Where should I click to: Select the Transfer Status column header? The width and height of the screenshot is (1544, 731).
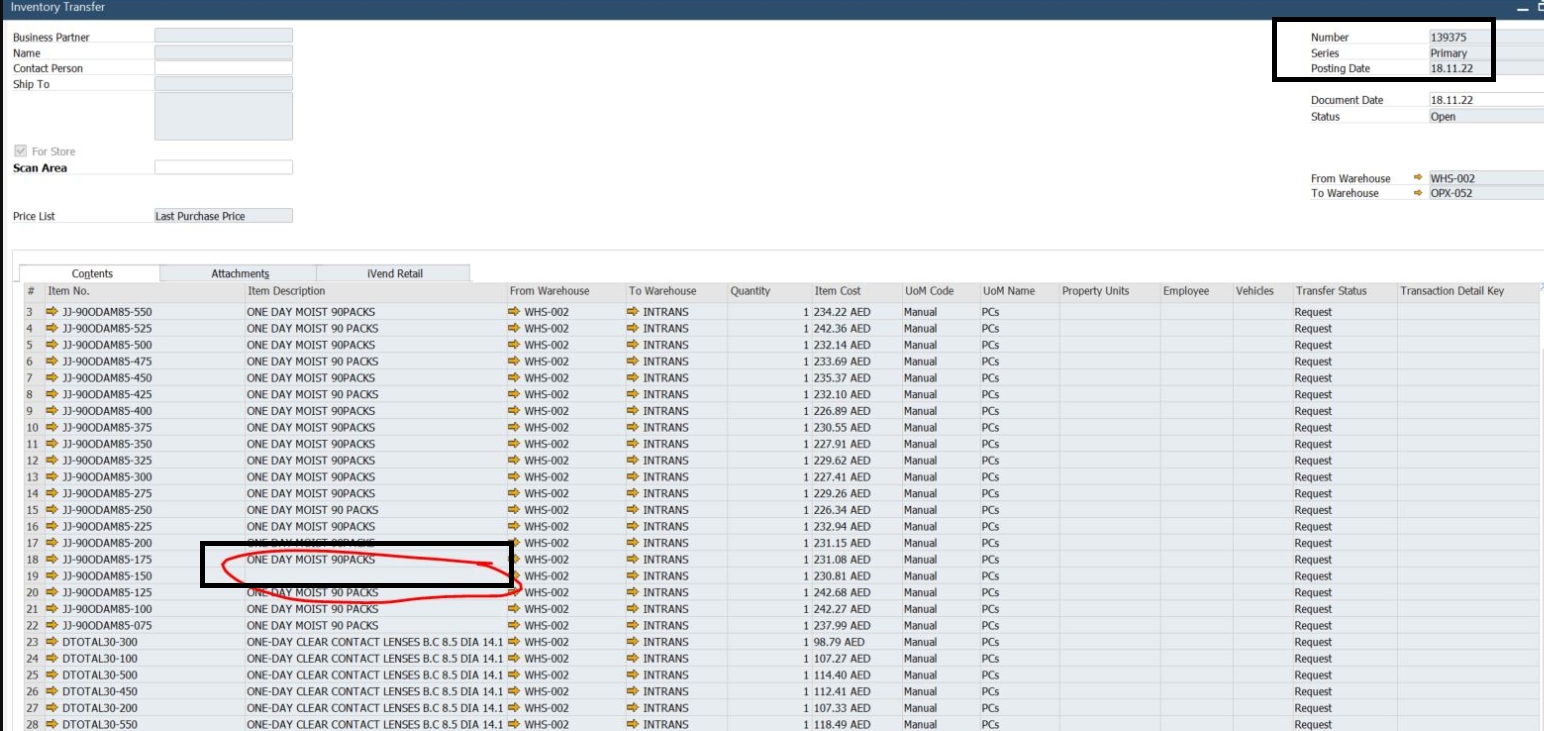coord(1344,291)
